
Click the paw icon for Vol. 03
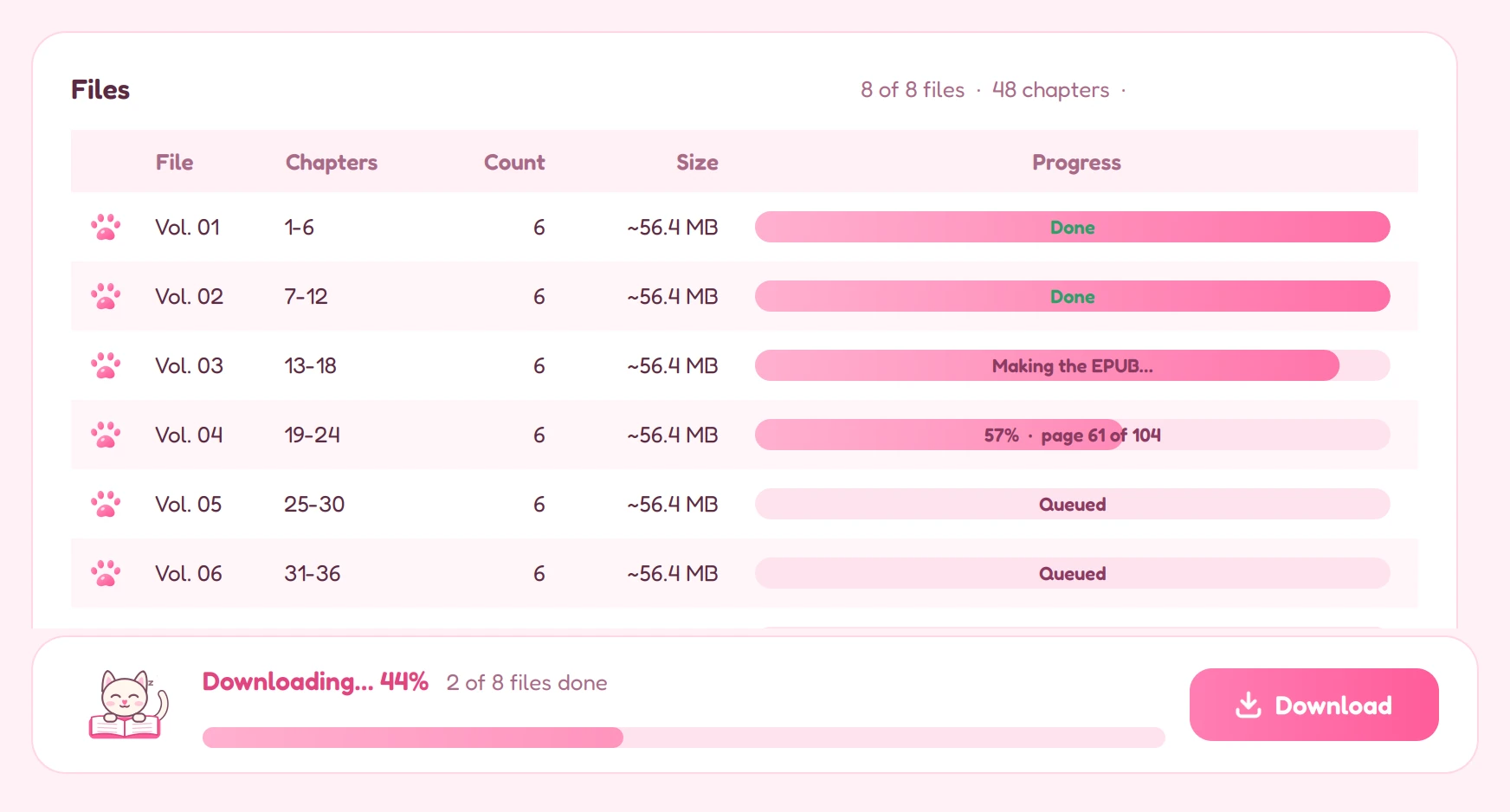[x=106, y=365]
